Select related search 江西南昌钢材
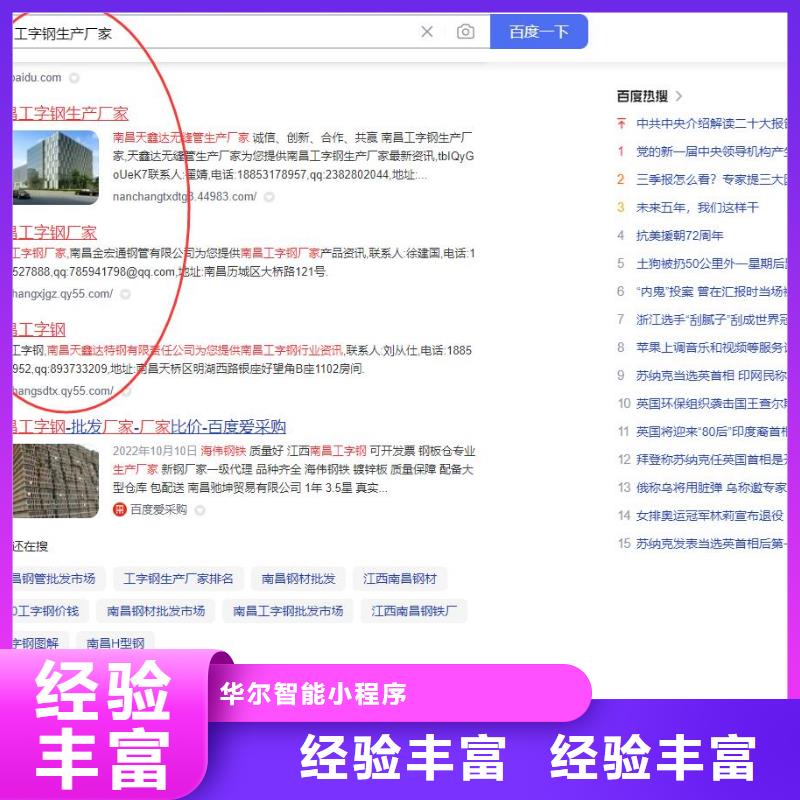 coord(400,579)
